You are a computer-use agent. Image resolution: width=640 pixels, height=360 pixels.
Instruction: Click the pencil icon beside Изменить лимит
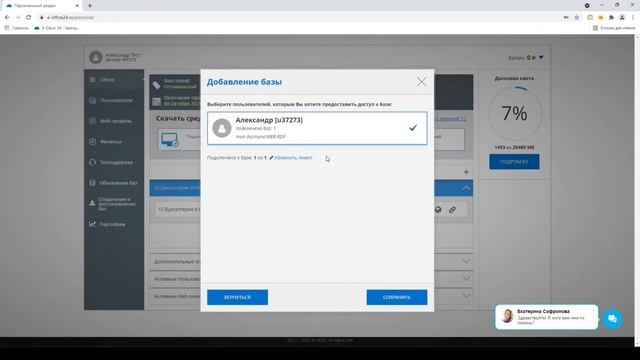point(271,158)
